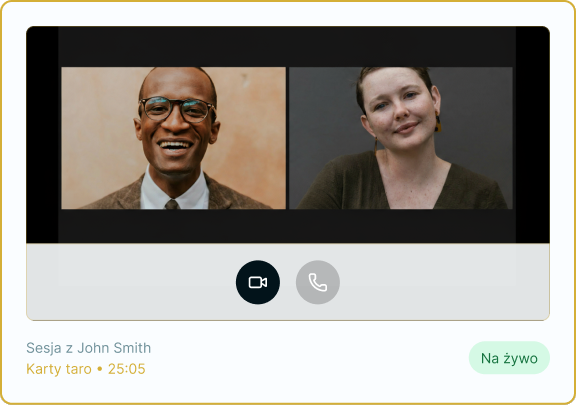The width and height of the screenshot is (576, 405).
Task: Select the video tile of the man with glasses
Action: [x=173, y=138]
